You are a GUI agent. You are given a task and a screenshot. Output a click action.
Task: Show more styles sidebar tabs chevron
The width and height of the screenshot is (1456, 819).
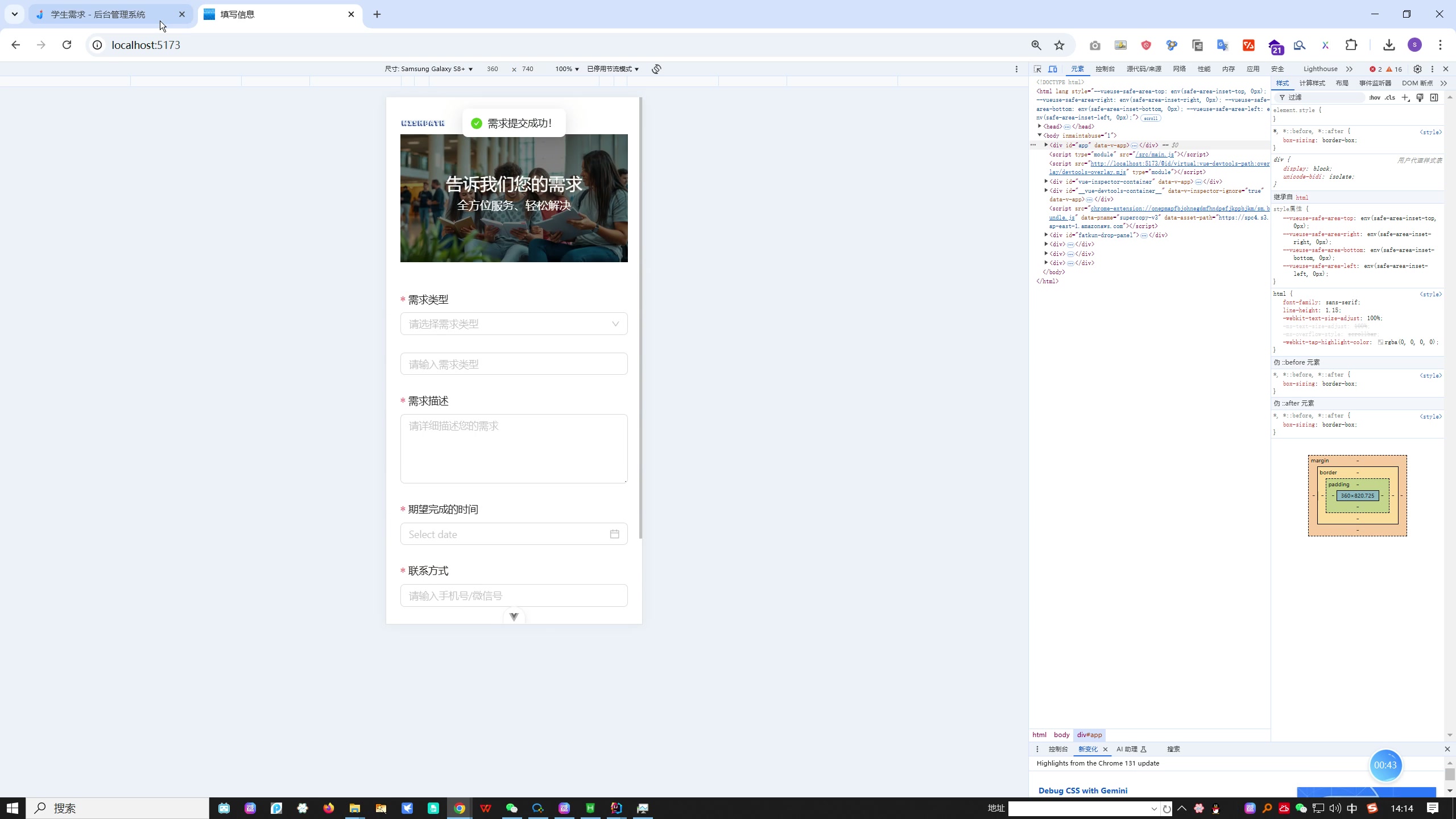tap(1443, 83)
